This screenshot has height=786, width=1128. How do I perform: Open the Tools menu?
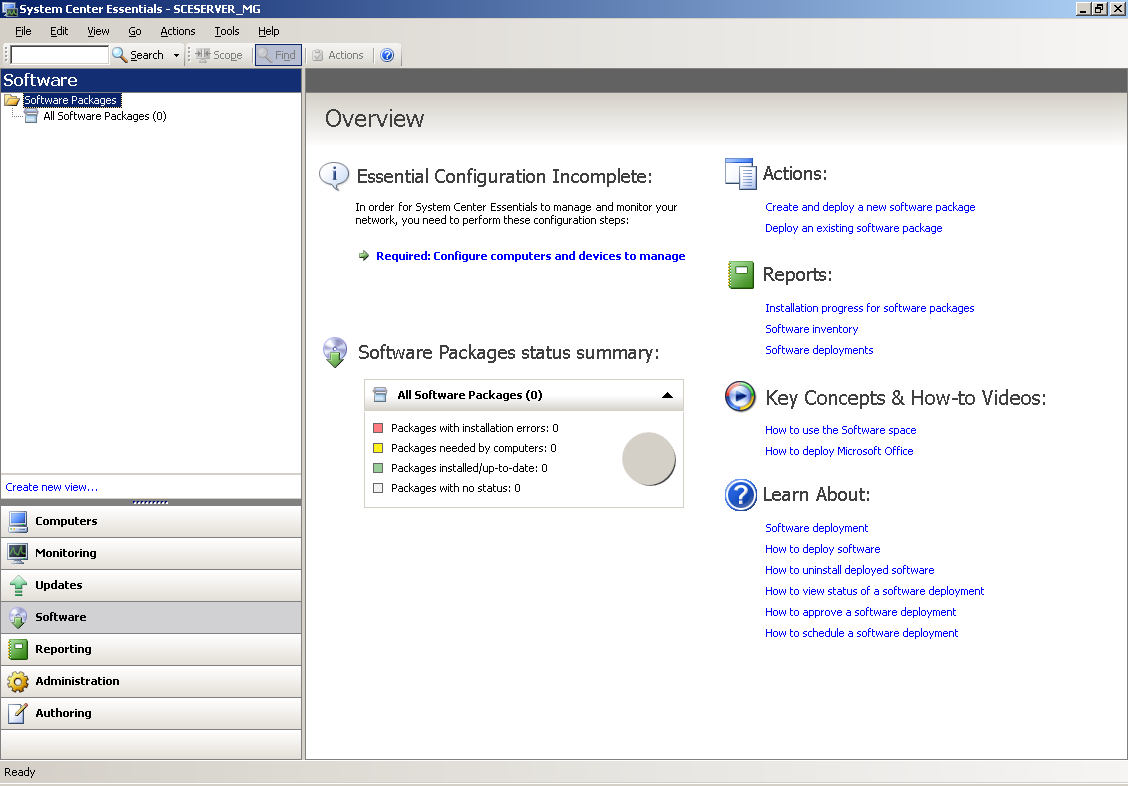tap(227, 31)
